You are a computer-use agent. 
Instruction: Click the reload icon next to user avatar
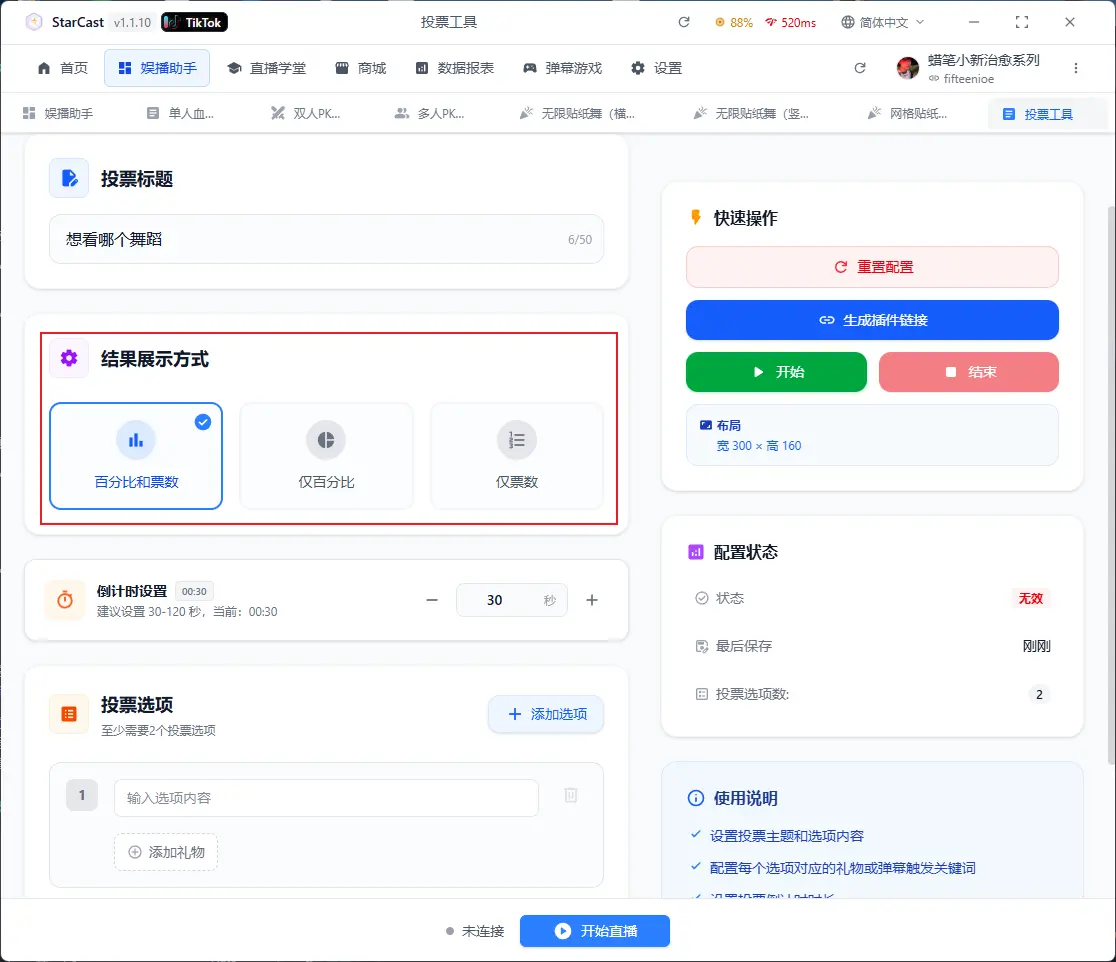click(860, 68)
